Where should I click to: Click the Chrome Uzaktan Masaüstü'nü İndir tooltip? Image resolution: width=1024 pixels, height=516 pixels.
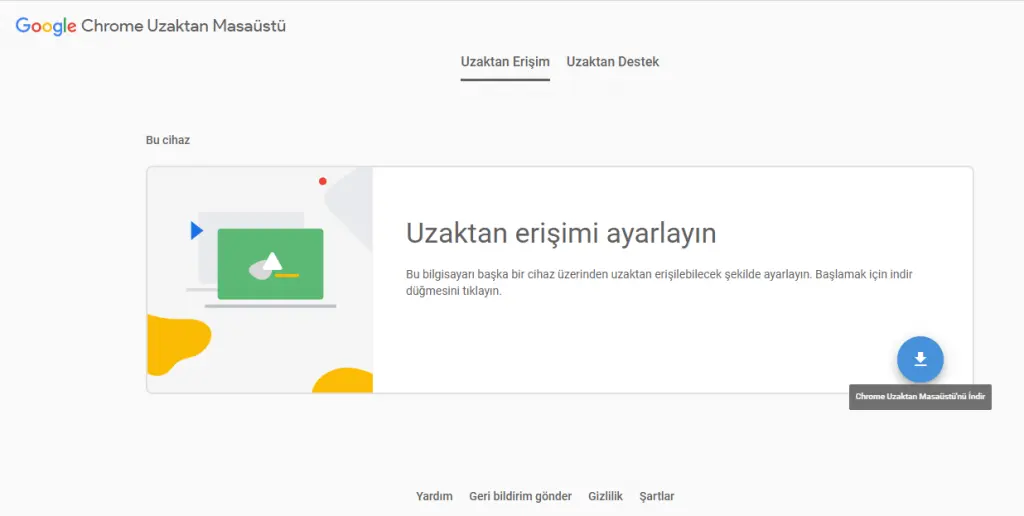point(920,396)
